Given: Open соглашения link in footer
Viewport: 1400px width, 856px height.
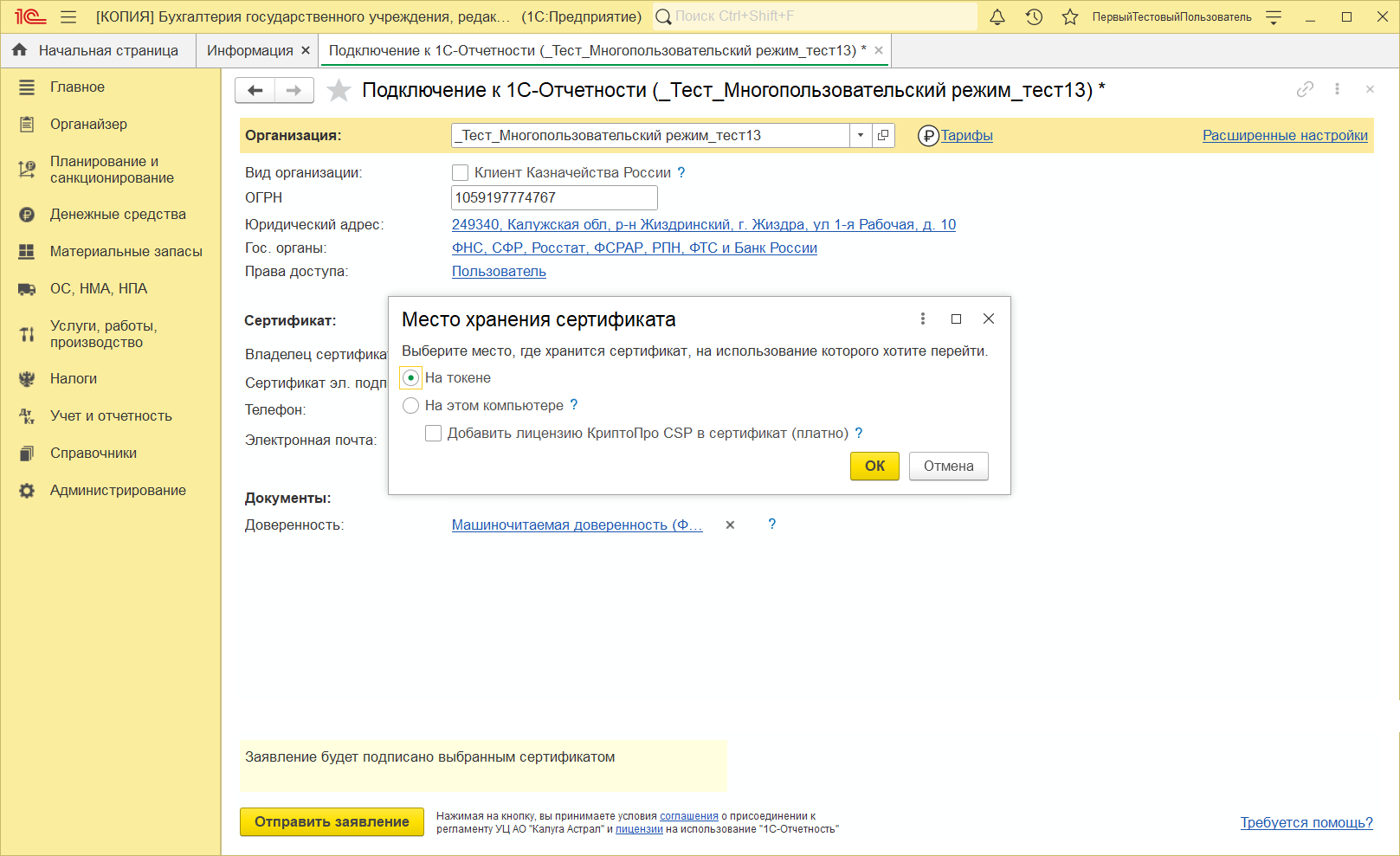Looking at the screenshot, I should point(689,816).
